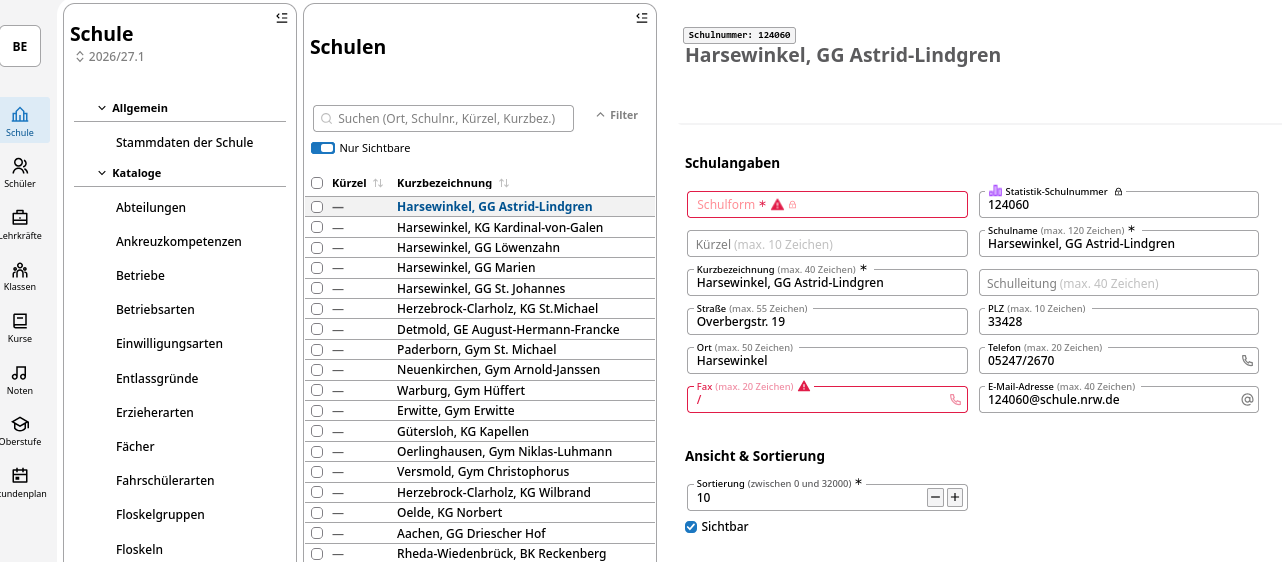
Task: Open the Abteilungen catalog
Action: (151, 207)
